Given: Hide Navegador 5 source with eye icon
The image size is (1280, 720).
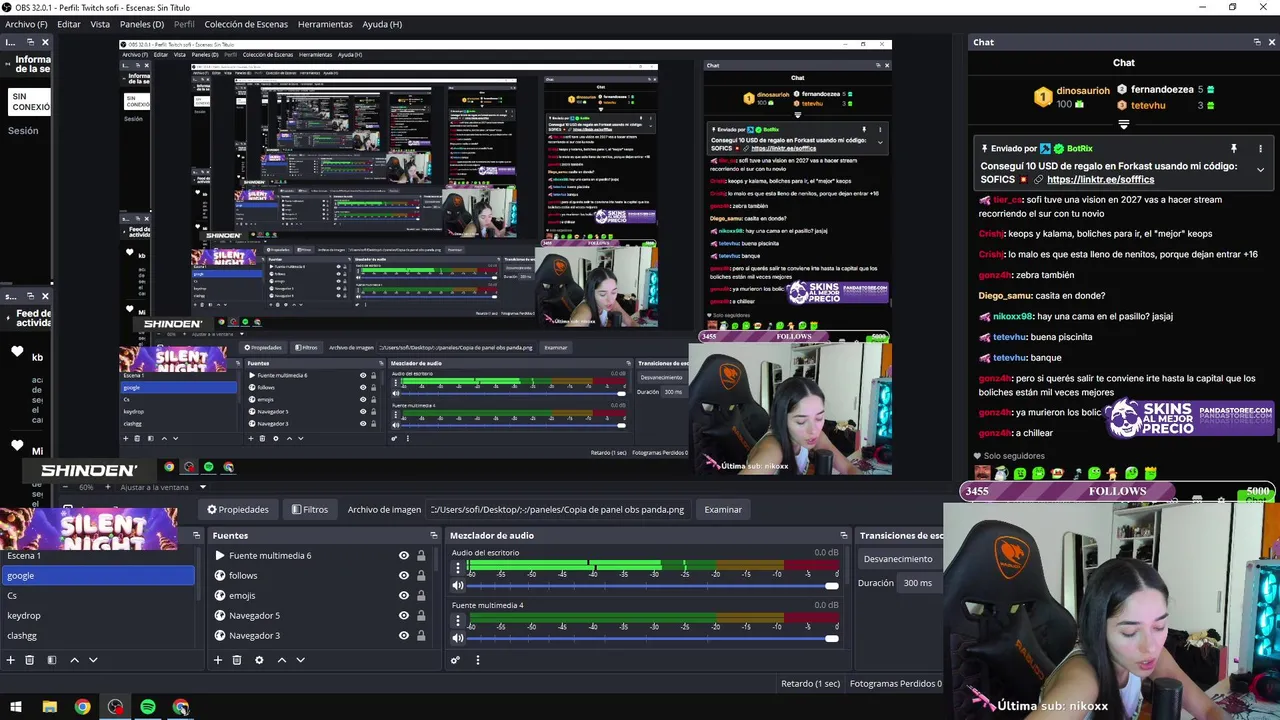Looking at the screenshot, I should [404, 616].
